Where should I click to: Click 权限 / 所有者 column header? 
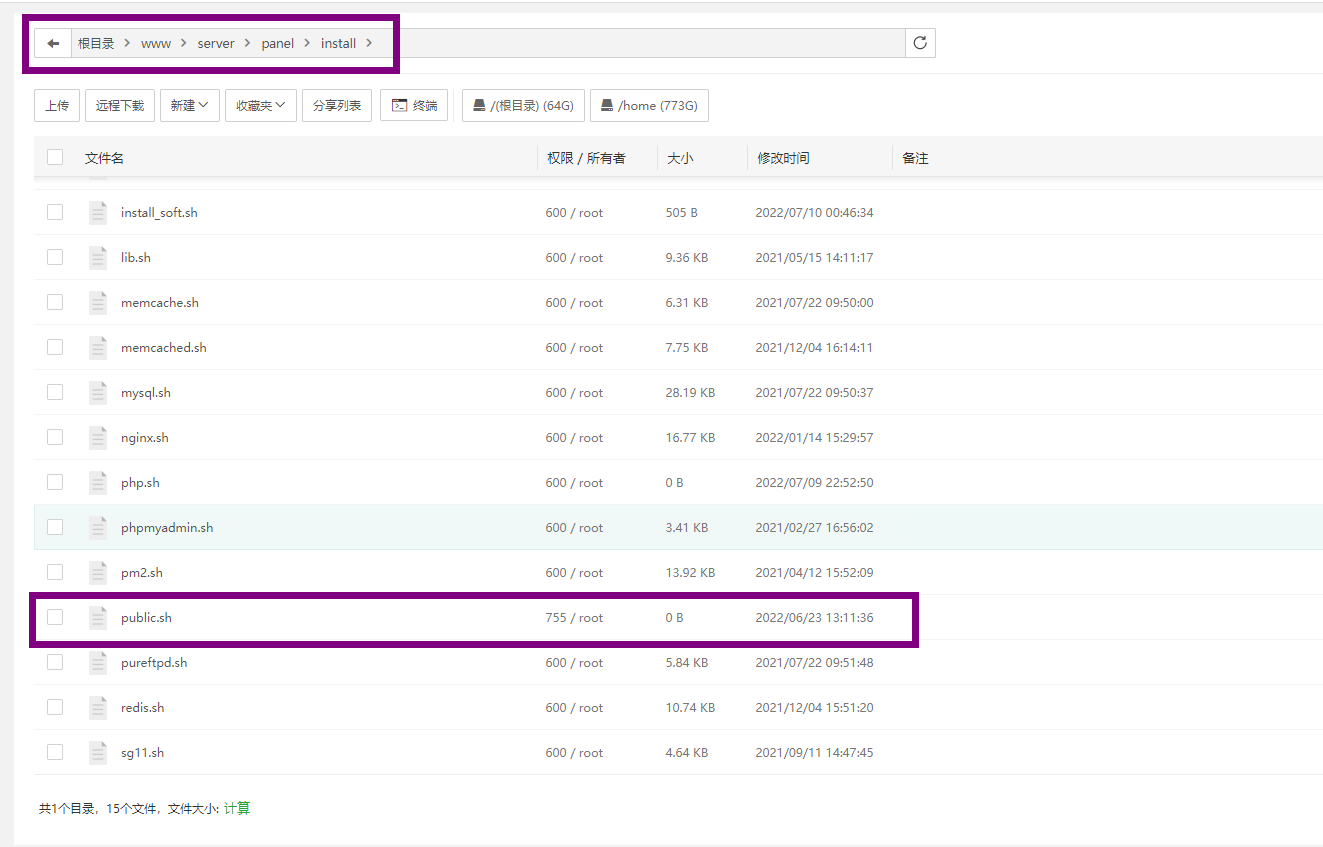click(x=586, y=158)
